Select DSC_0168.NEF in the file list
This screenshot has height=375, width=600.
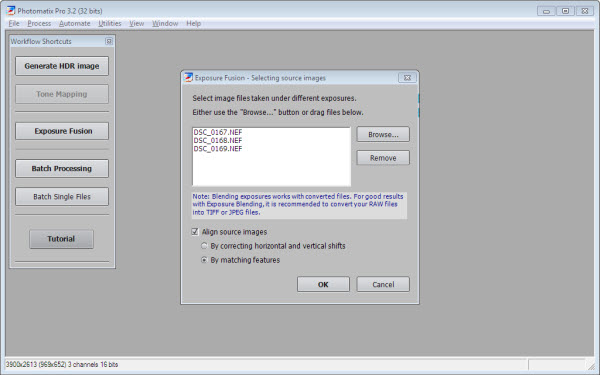[x=218, y=140]
